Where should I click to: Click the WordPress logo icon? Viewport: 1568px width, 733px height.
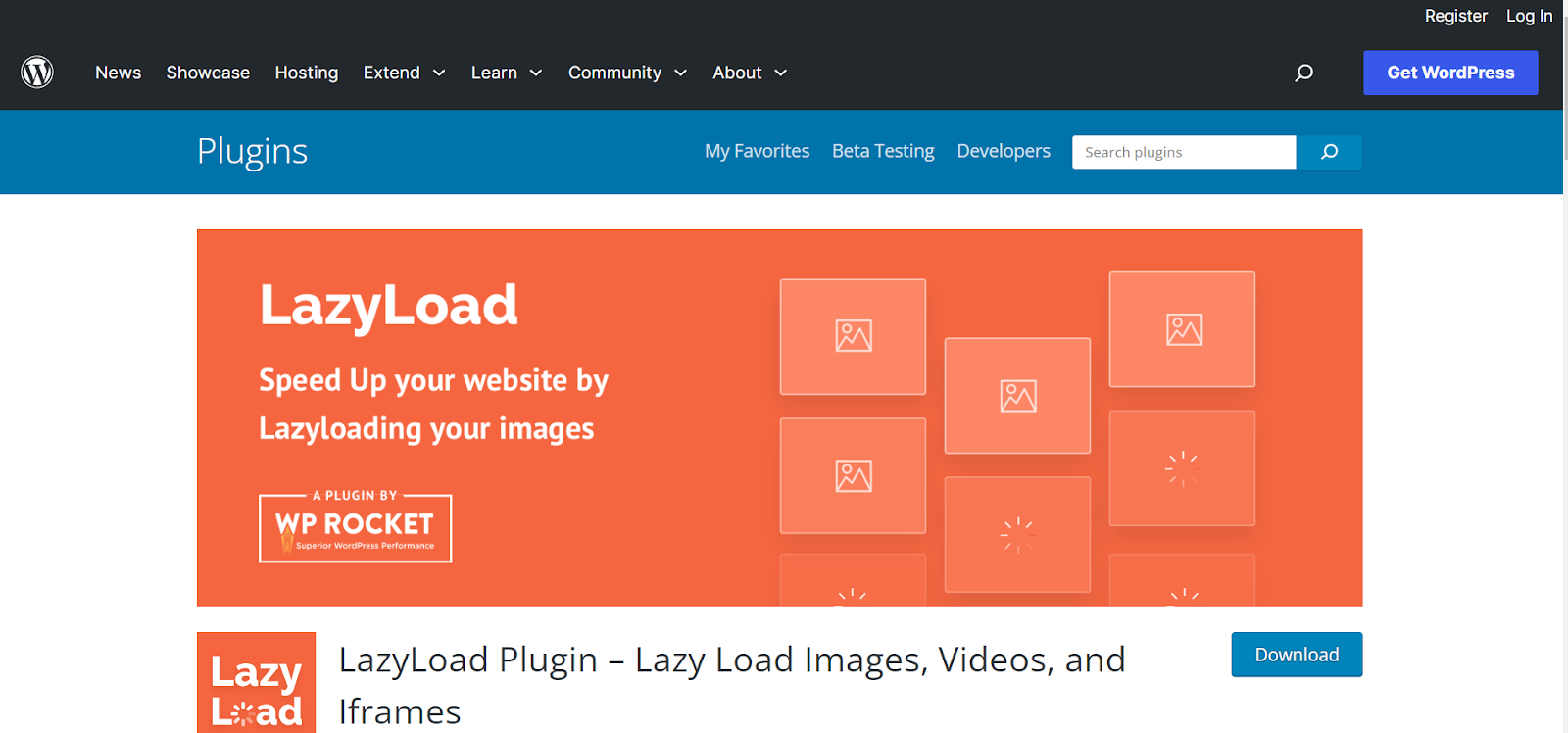tap(37, 73)
